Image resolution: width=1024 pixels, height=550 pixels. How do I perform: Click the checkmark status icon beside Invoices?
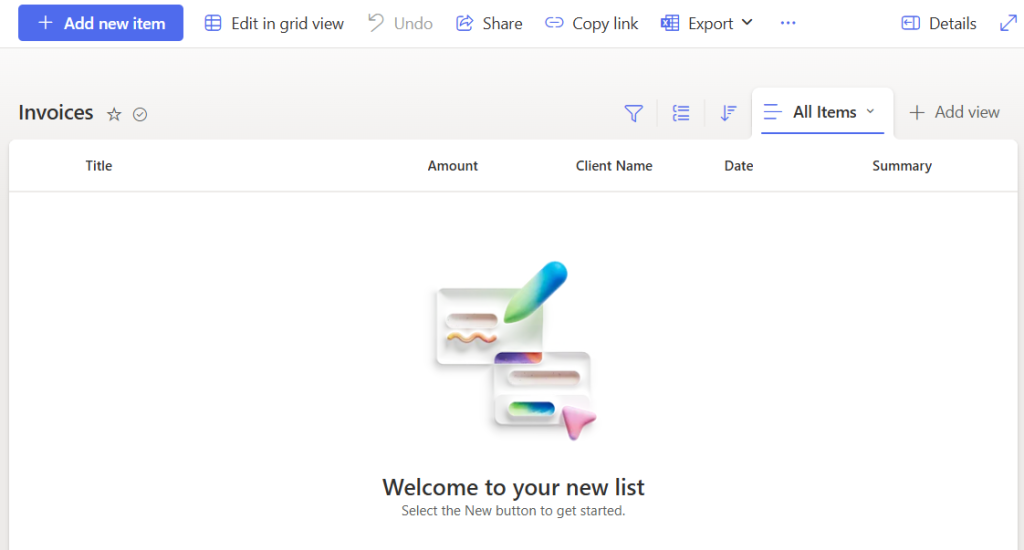pos(140,114)
